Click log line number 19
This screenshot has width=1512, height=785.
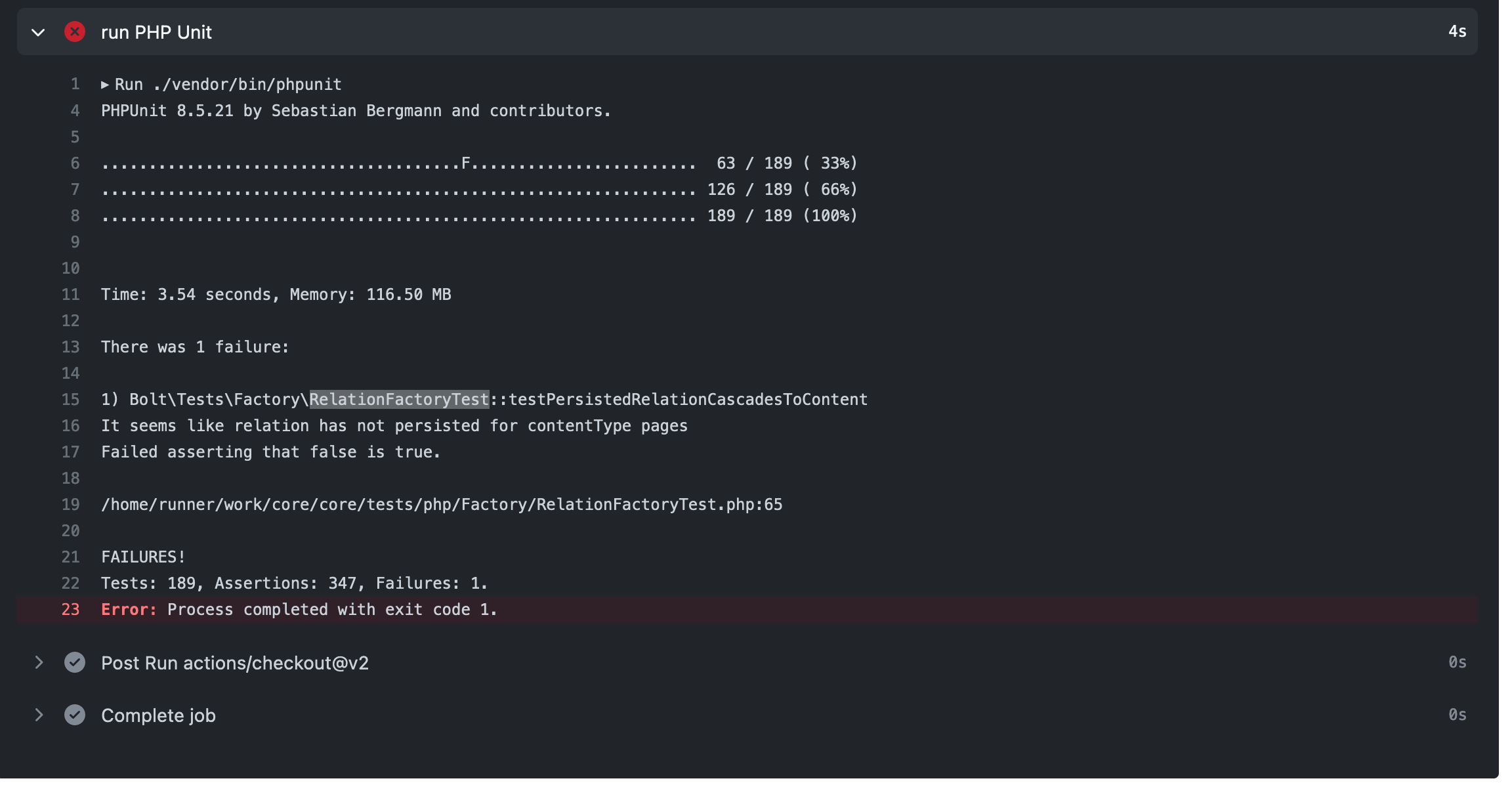tap(70, 504)
